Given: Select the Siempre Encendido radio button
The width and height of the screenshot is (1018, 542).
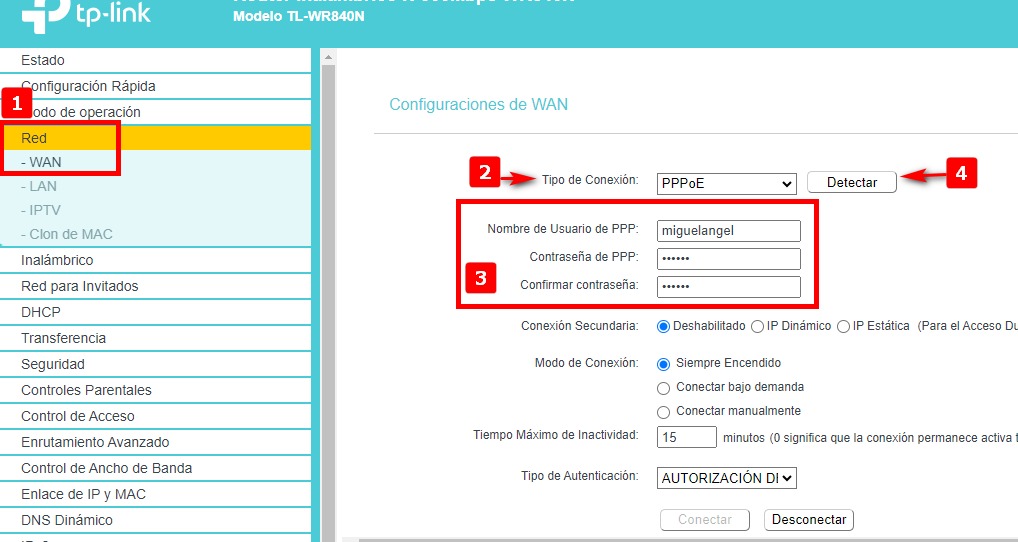Looking at the screenshot, I should [664, 364].
